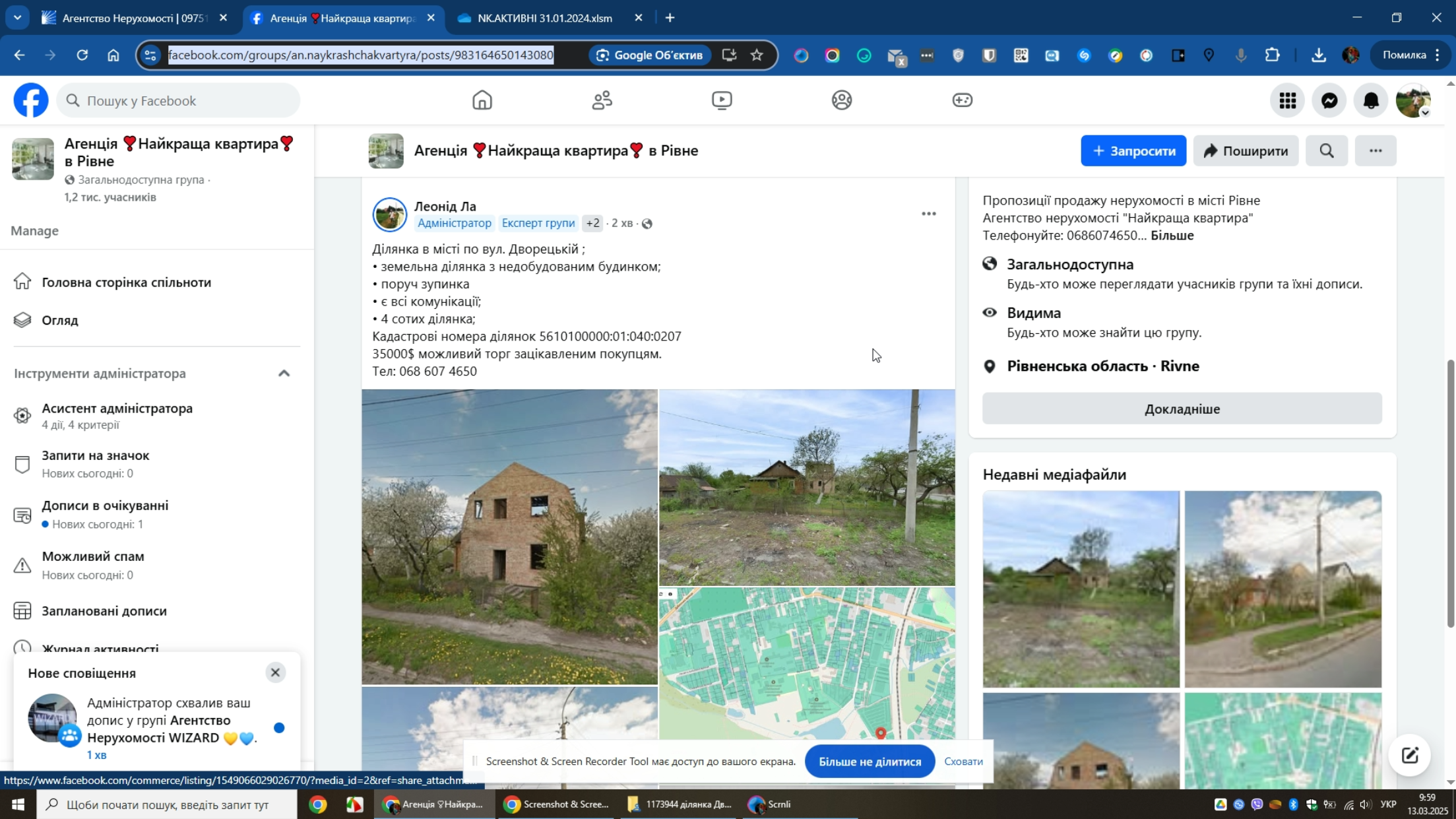The height and width of the screenshot is (819, 1456).
Task: Close the Нове сповіщення popup
Action: (275, 672)
